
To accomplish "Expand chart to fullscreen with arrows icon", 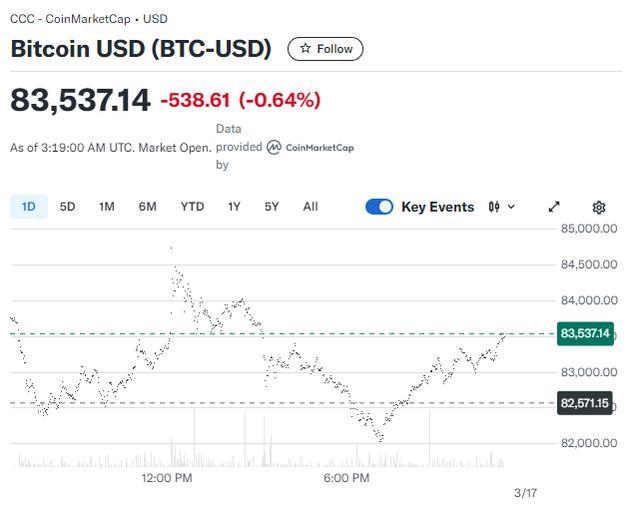I will point(553,207).
